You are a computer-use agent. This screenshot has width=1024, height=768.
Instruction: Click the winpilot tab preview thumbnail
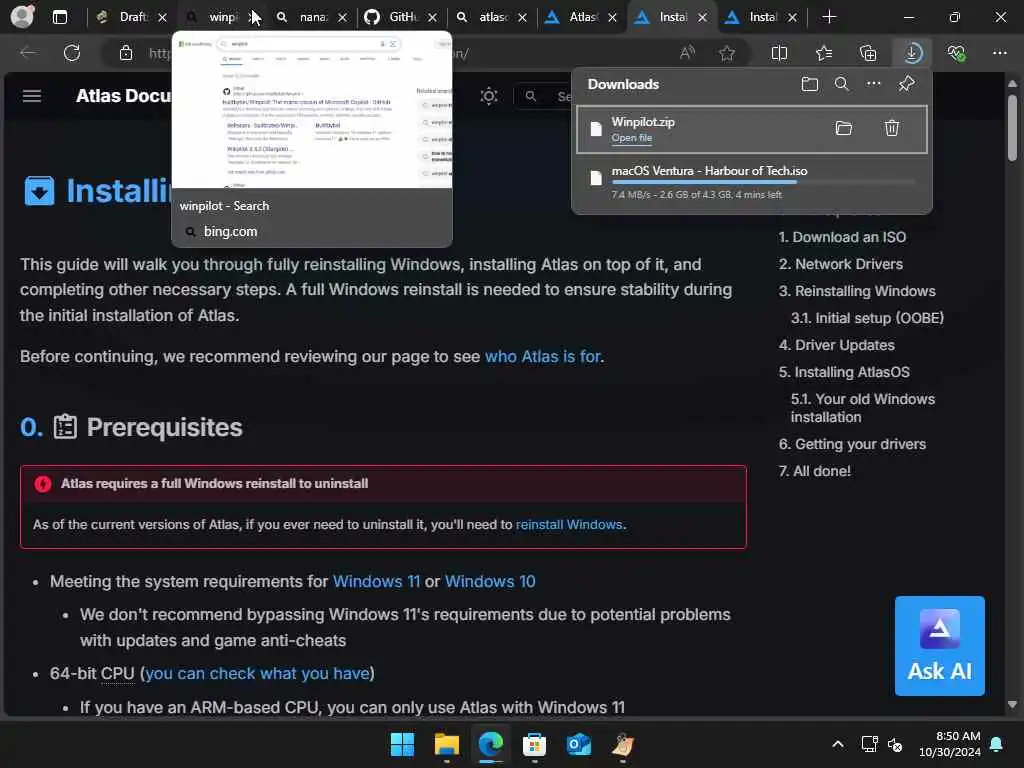click(x=312, y=111)
